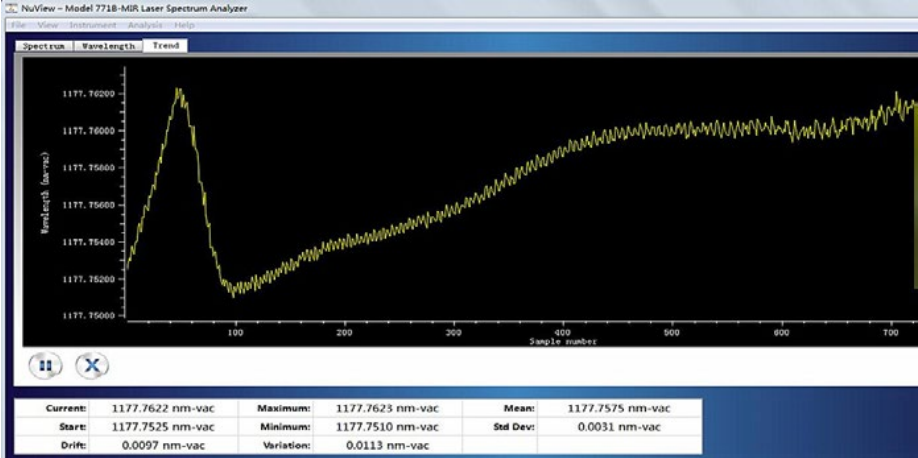Viewport: 918px width, 458px height.
Task: Select the Drift value readout
Action: pyautogui.click(x=163, y=445)
